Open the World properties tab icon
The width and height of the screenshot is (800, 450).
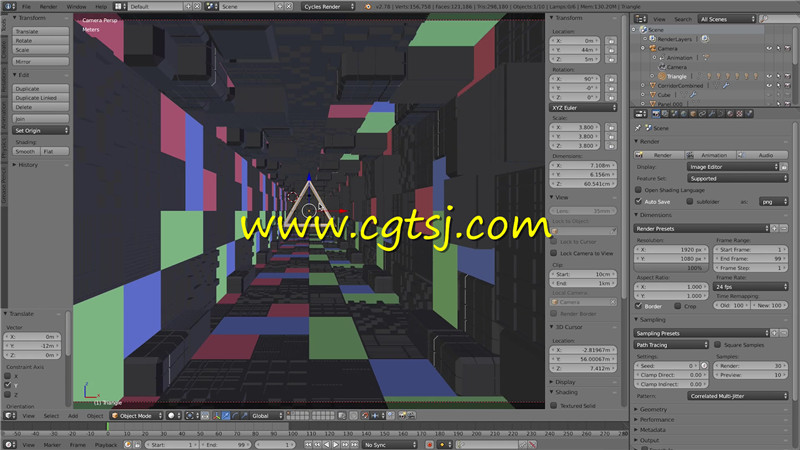(684, 114)
